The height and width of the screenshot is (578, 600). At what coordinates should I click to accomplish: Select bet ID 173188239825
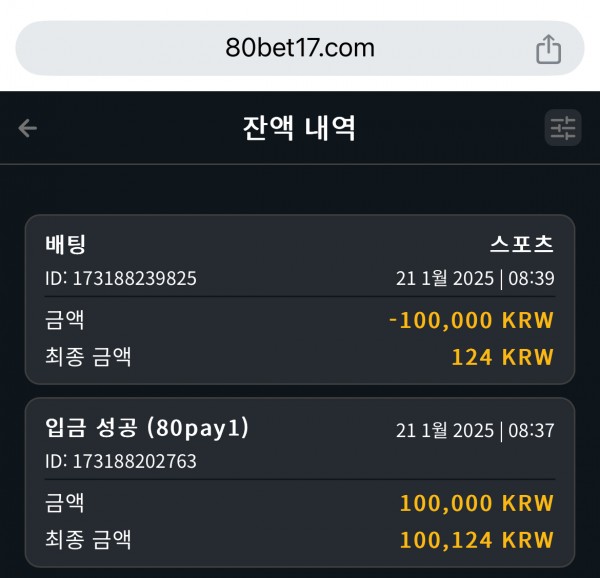click(x=121, y=278)
